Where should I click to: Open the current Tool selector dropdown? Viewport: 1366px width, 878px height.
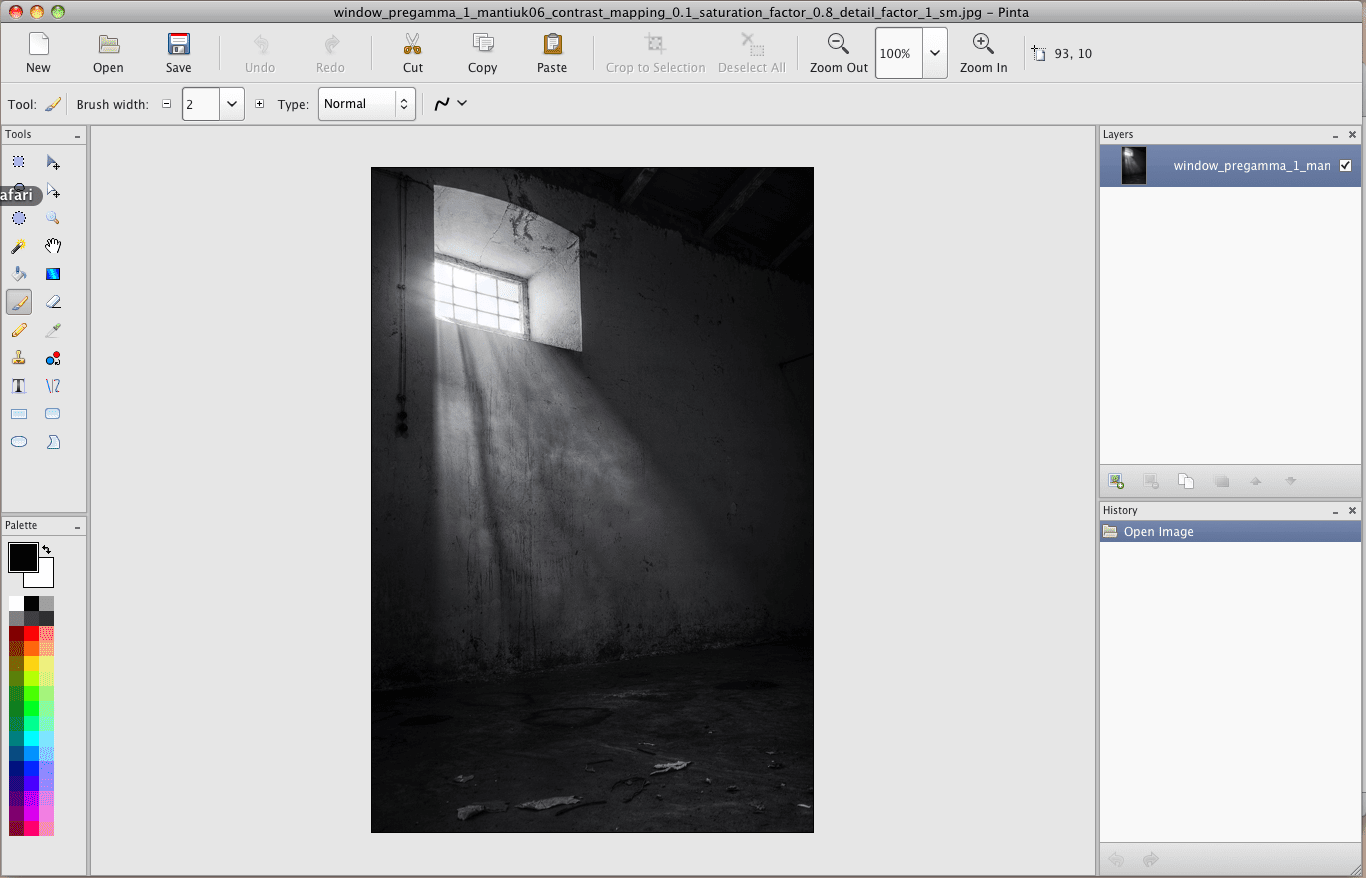point(53,104)
